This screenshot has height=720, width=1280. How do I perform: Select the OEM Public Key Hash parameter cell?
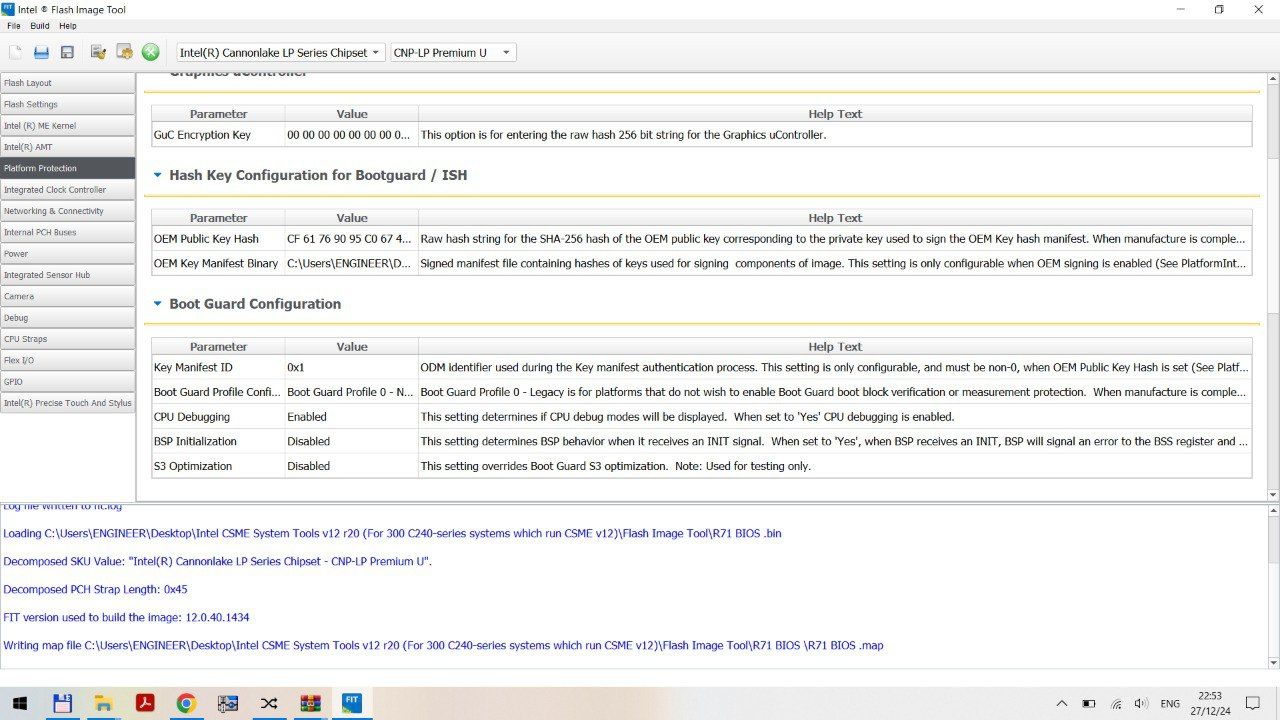(x=218, y=239)
